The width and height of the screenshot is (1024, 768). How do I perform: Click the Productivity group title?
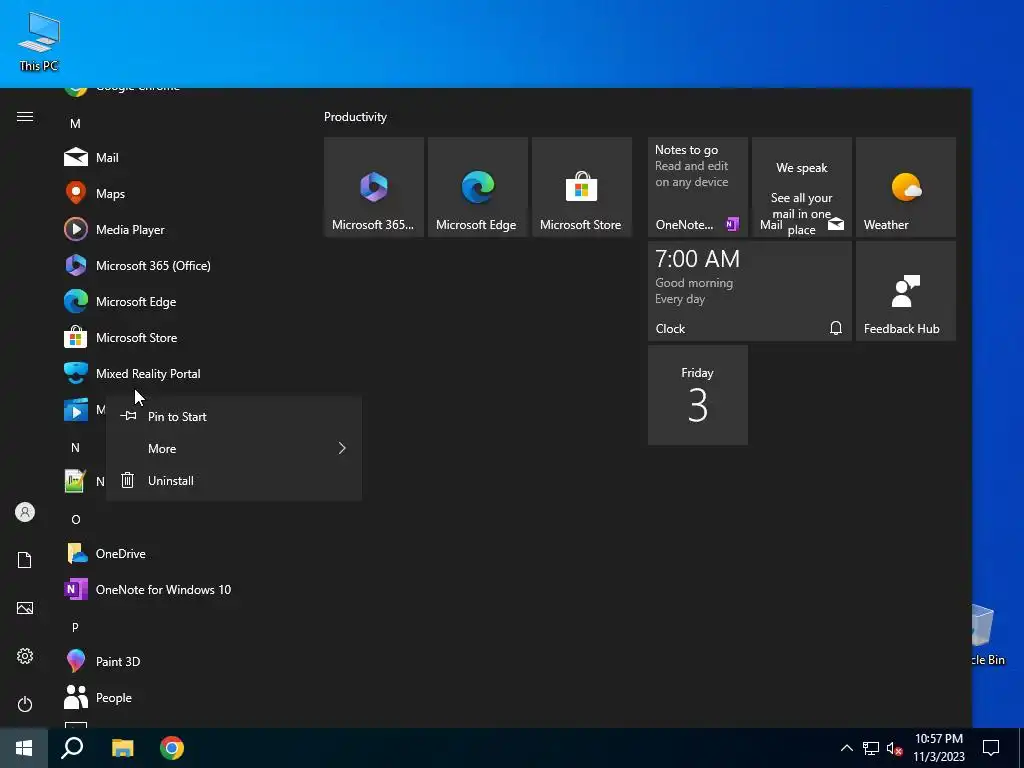355,117
